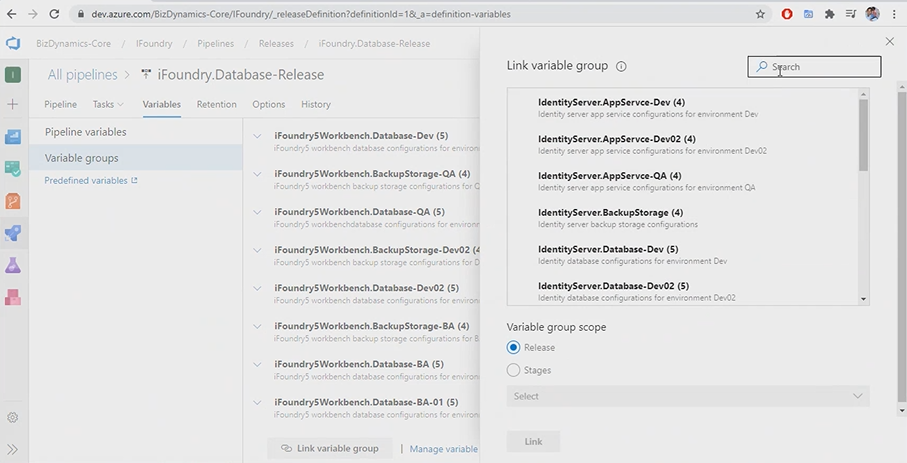
Task: Select IdentityServer.BackupStorage (4) group
Action: tap(683, 218)
